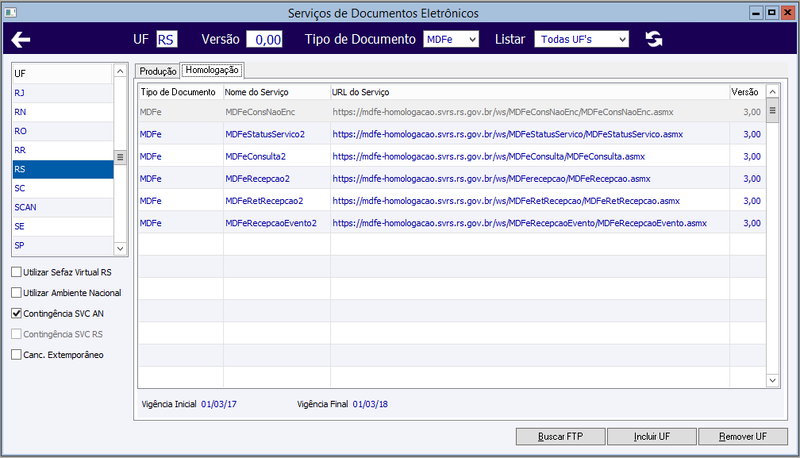Check Utilizar Ambiente Nacional option
Viewport: 800px width, 458px height.
pyautogui.click(x=16, y=292)
